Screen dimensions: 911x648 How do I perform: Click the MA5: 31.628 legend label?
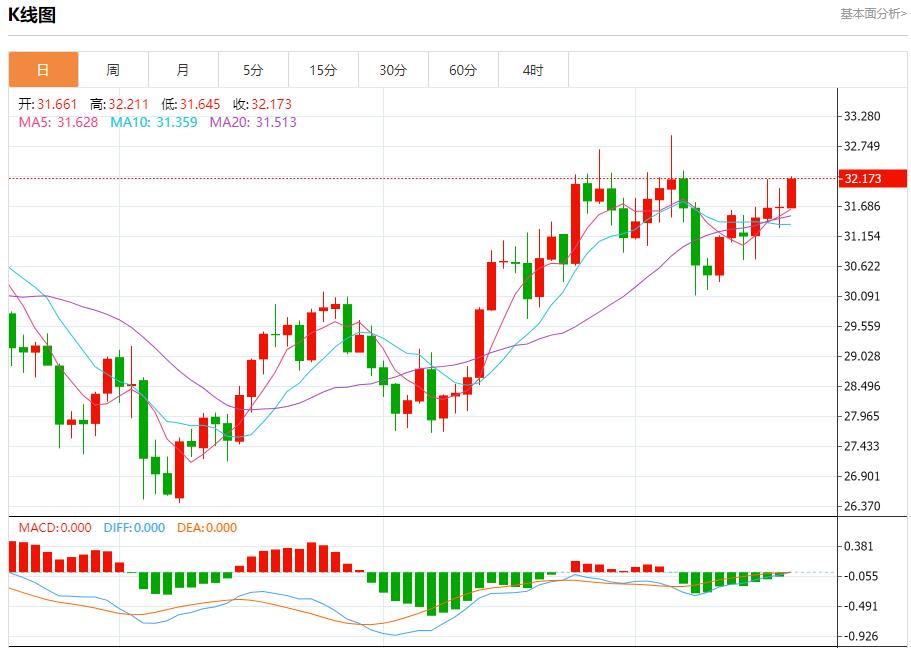pyautogui.click(x=58, y=122)
